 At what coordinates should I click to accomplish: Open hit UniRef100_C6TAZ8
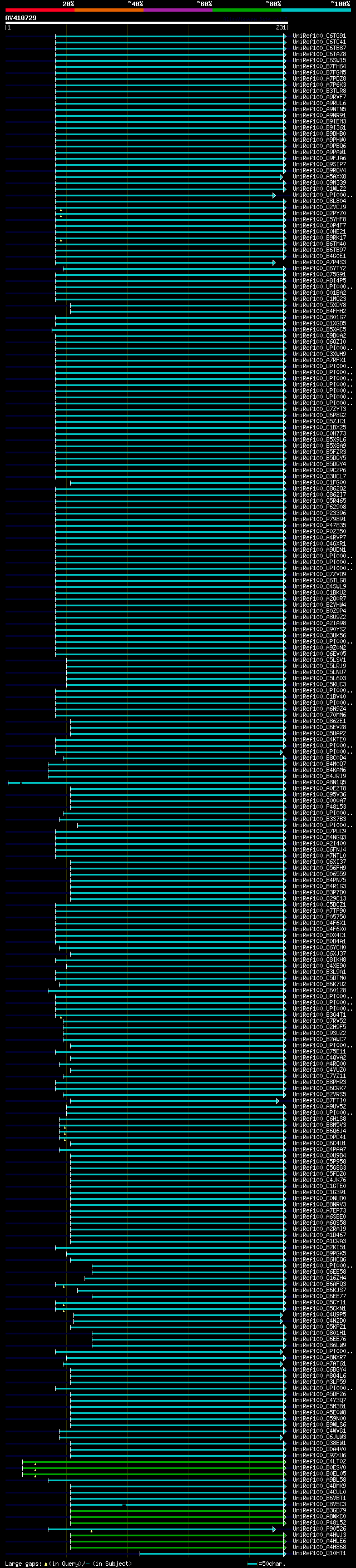[319, 54]
